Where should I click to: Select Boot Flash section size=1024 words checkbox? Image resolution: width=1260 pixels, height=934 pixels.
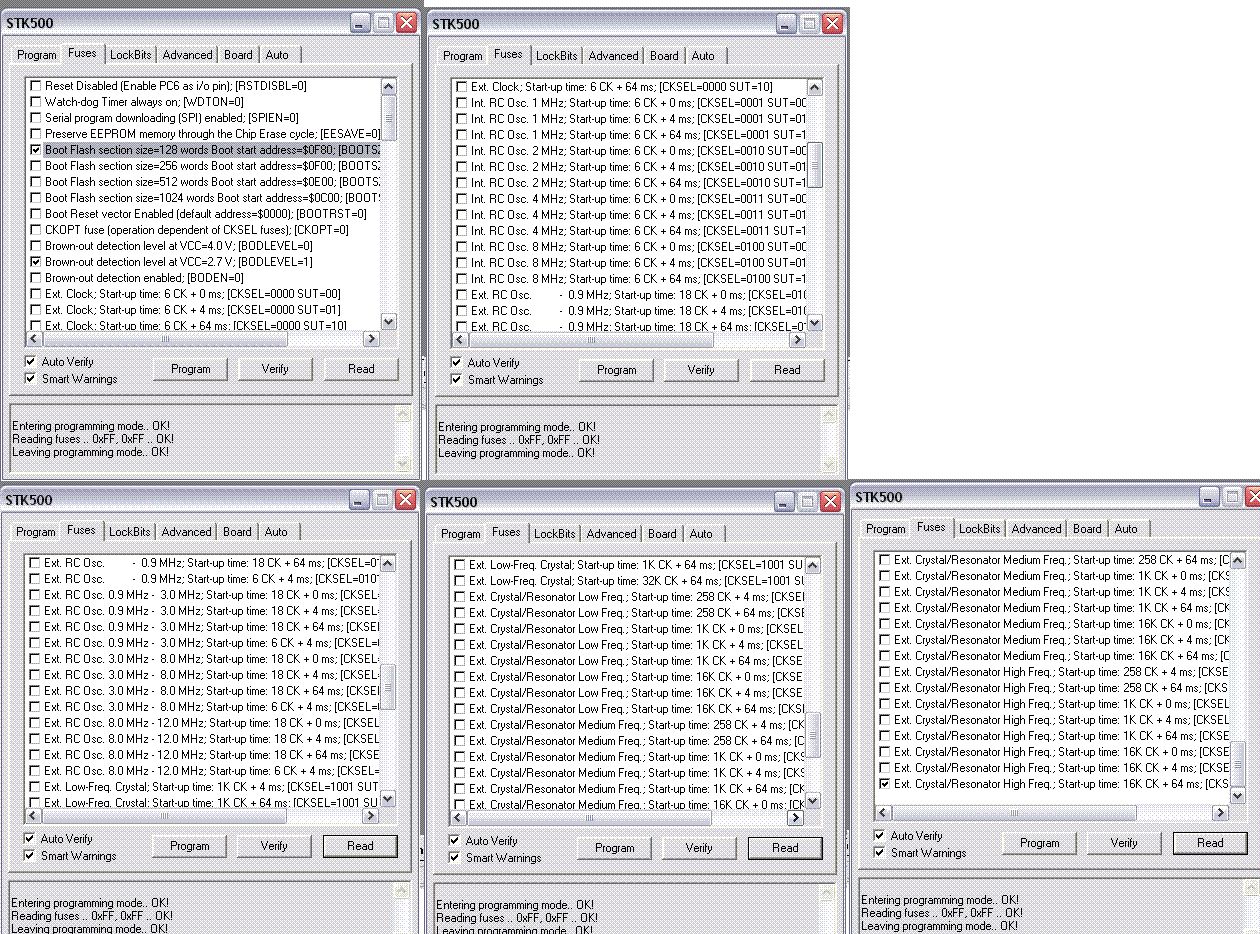point(36,198)
